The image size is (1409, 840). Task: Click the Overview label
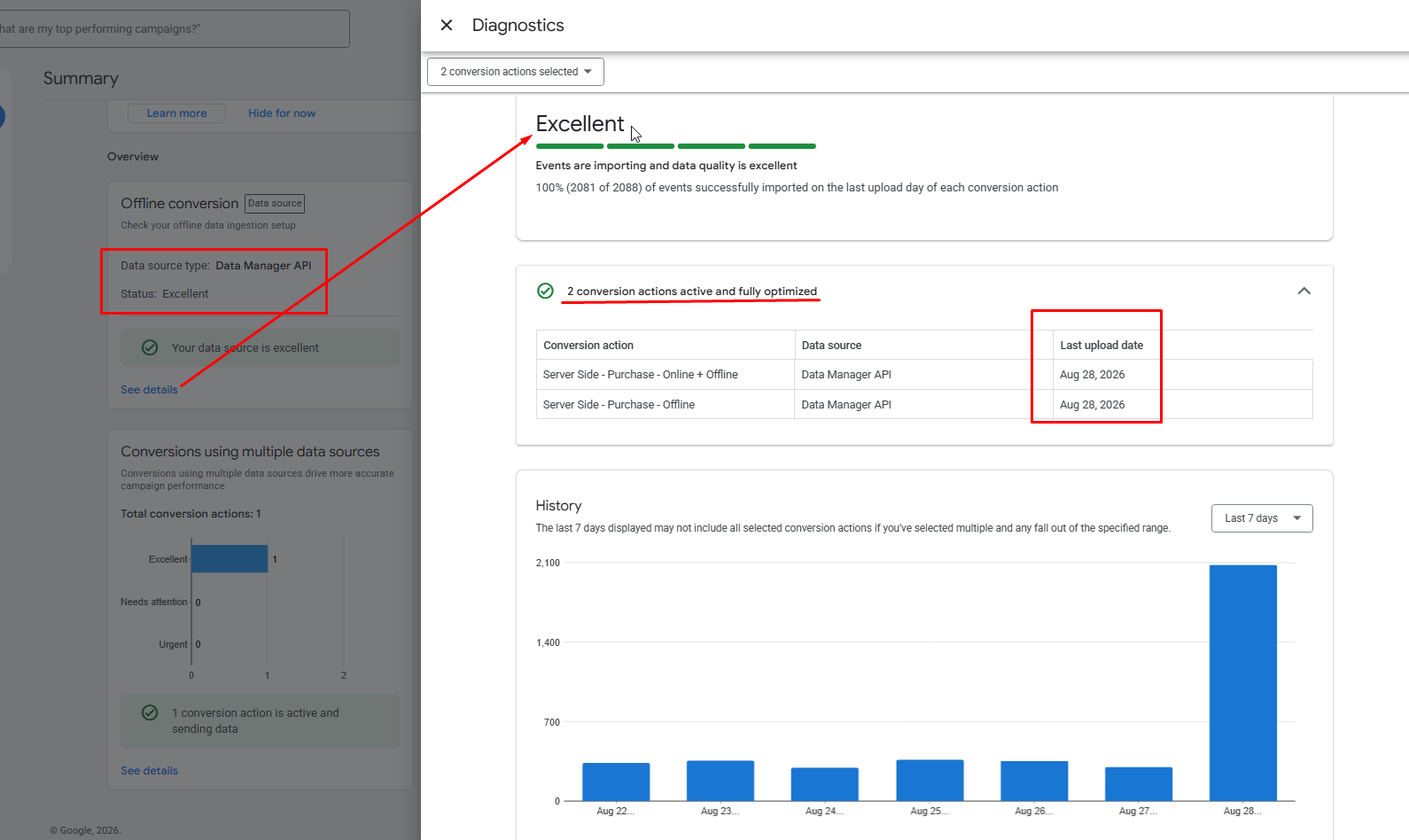(133, 157)
